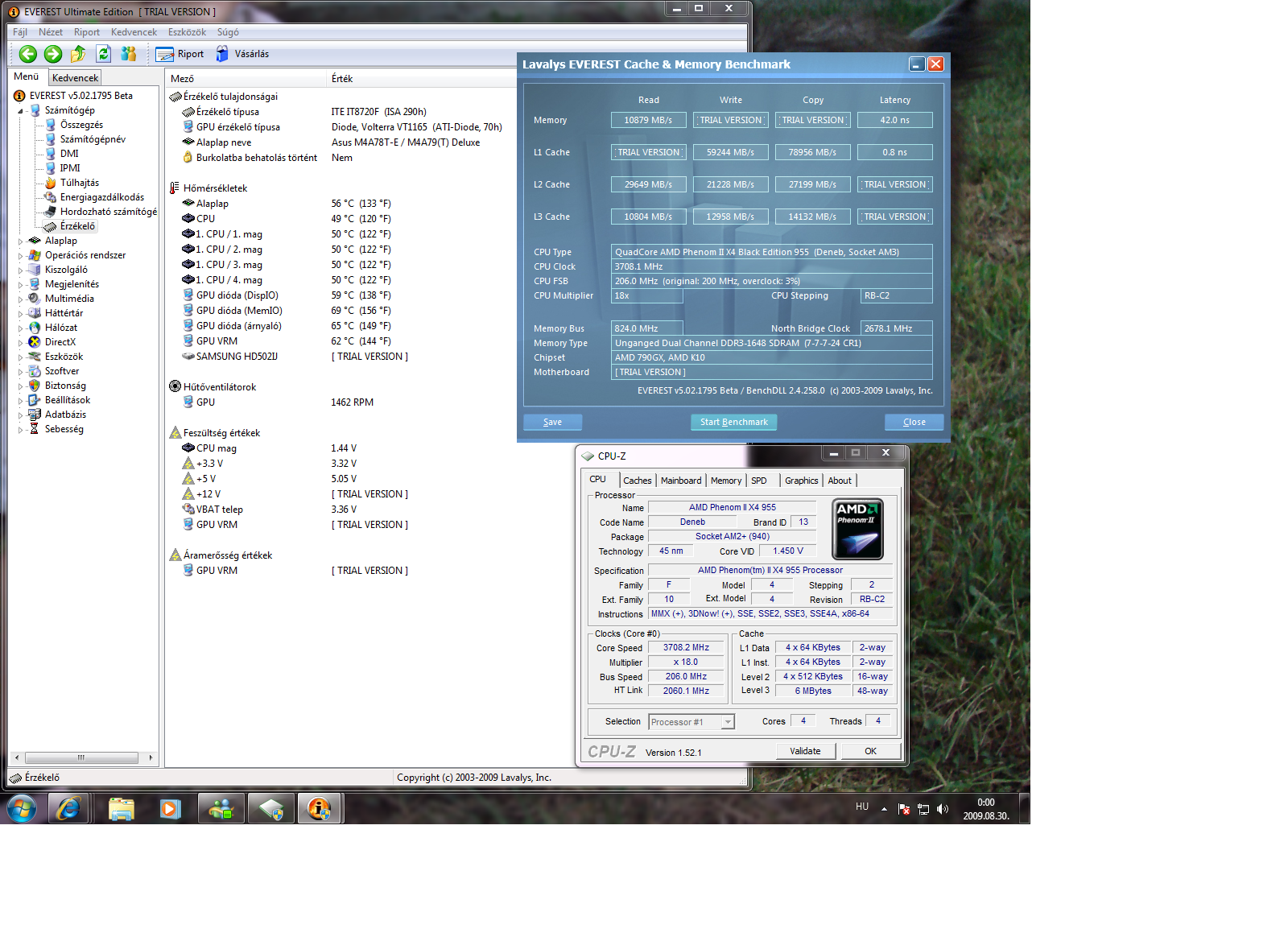The image size is (1288, 945).
Task: Select the Érzékelő tree item
Action: point(77,226)
